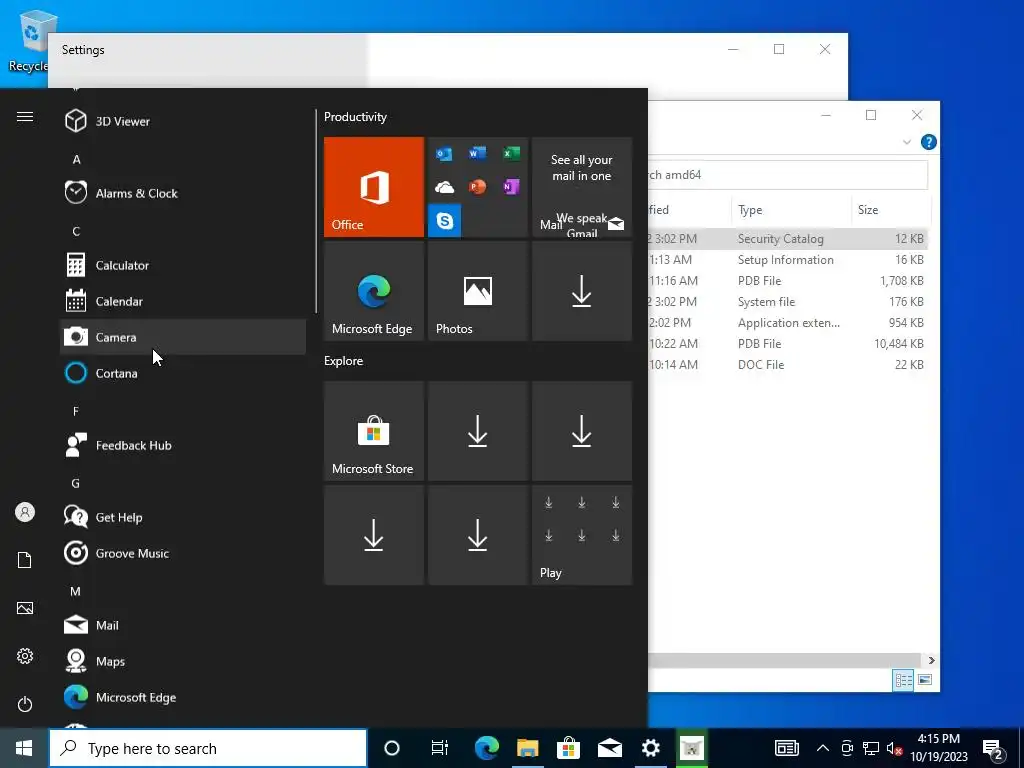Open the Skype icon in Office folder tile

coord(445,221)
